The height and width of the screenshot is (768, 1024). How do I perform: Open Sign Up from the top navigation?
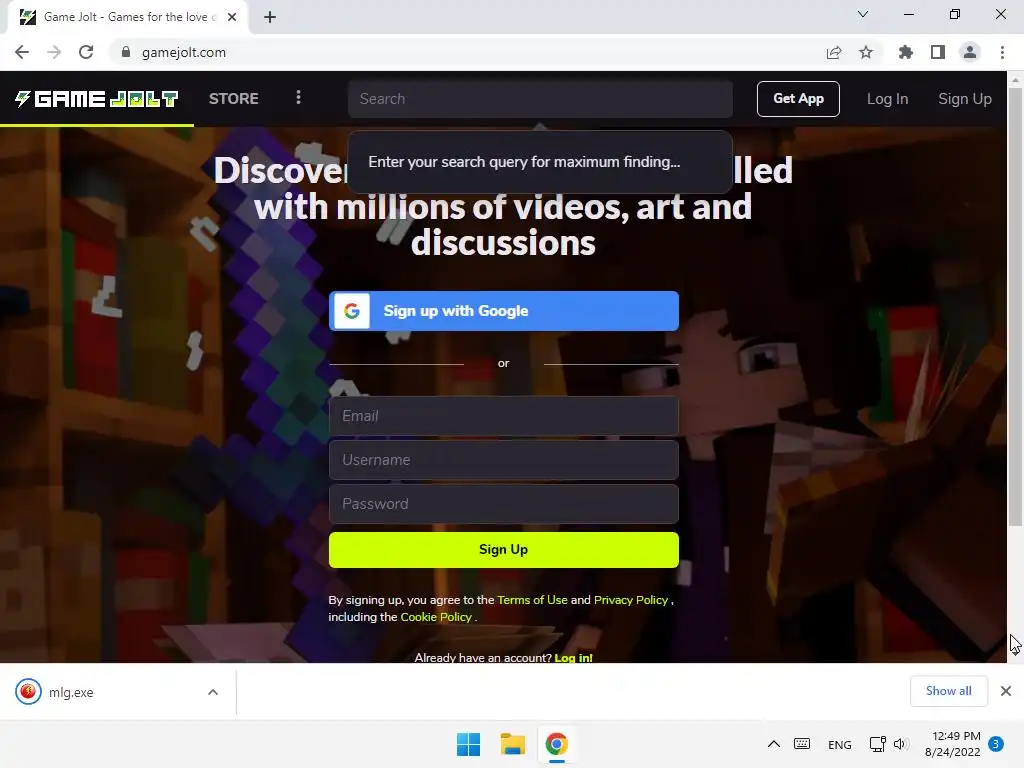click(965, 99)
